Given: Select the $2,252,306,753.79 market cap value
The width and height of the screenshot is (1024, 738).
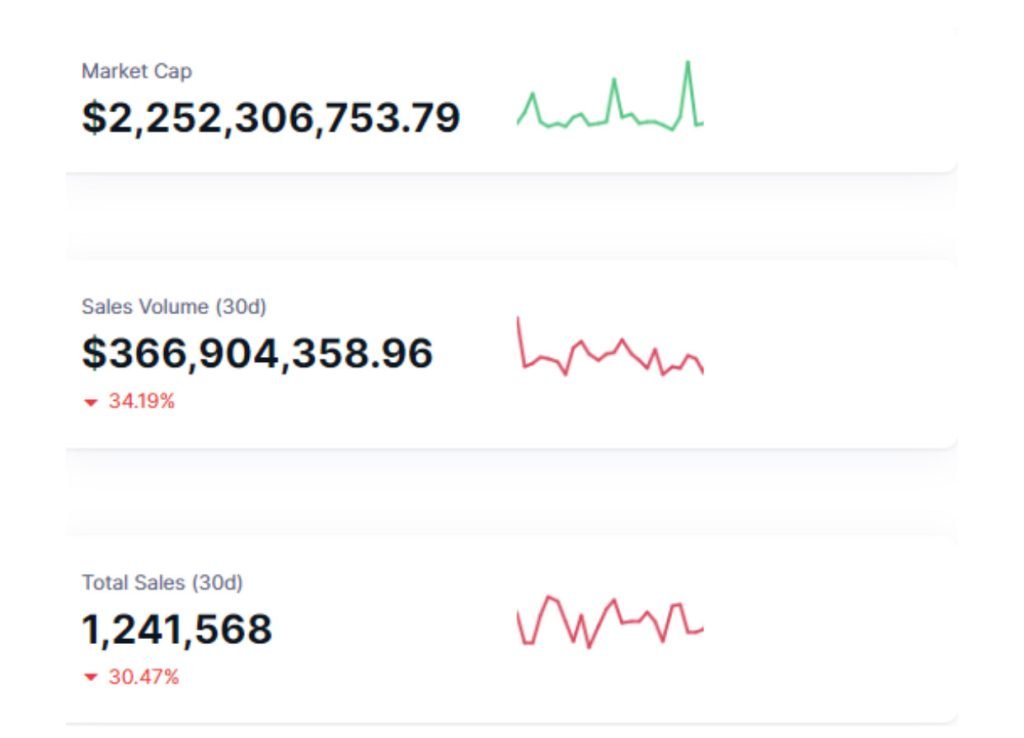Looking at the screenshot, I should pos(271,117).
